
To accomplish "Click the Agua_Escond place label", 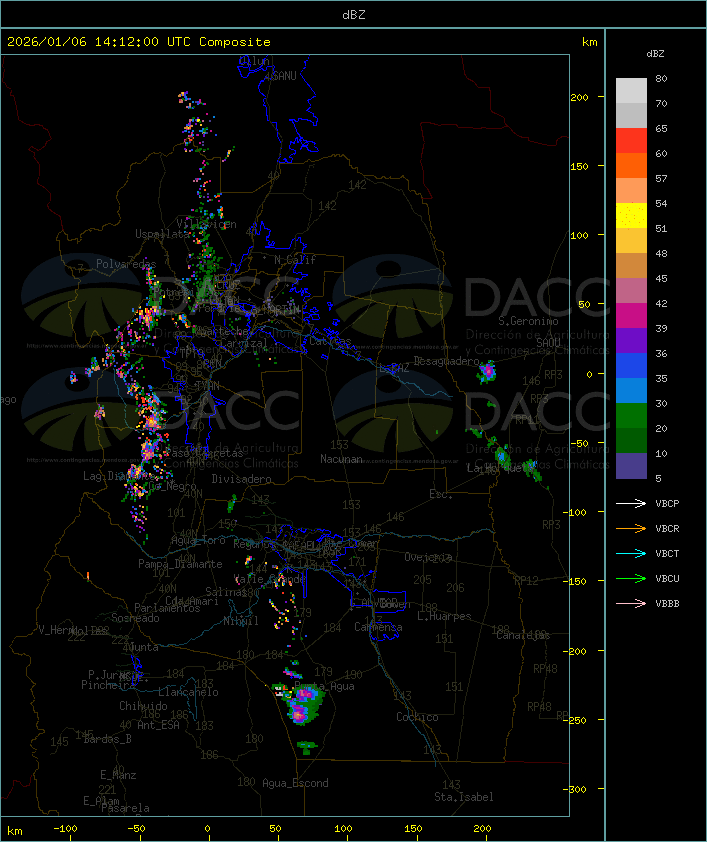I will pos(295,783).
